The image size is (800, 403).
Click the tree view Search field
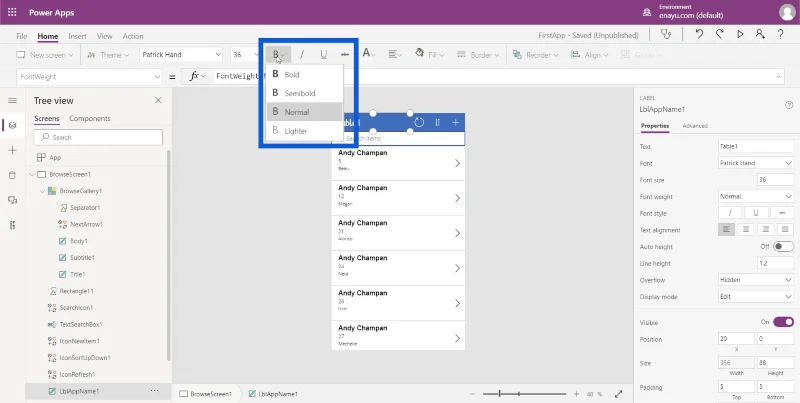coord(98,137)
